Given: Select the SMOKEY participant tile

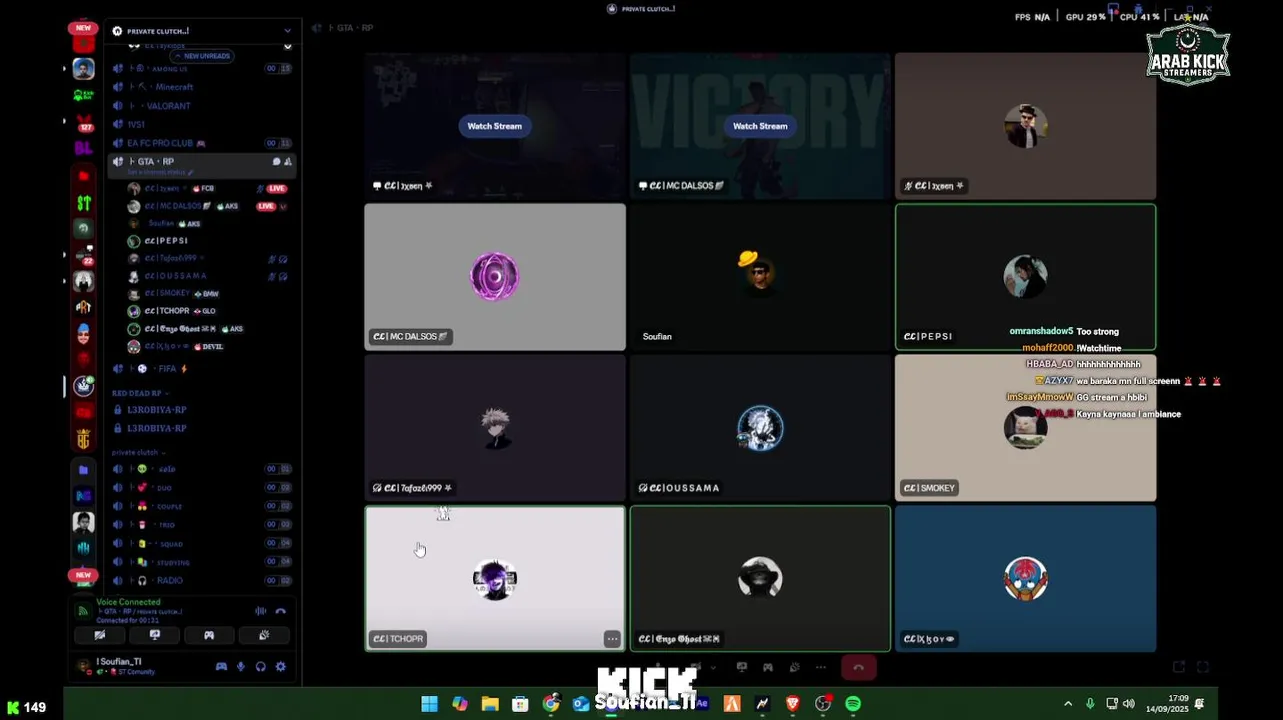Looking at the screenshot, I should [1025, 428].
